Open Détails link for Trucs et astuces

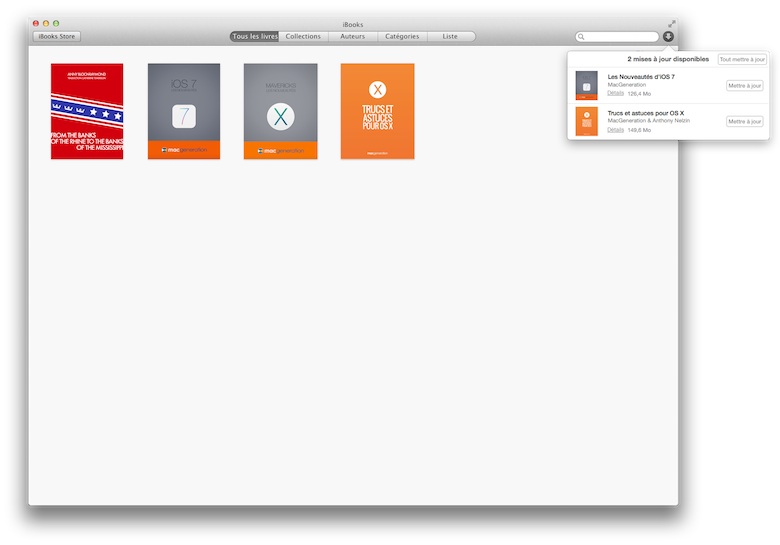(615, 130)
